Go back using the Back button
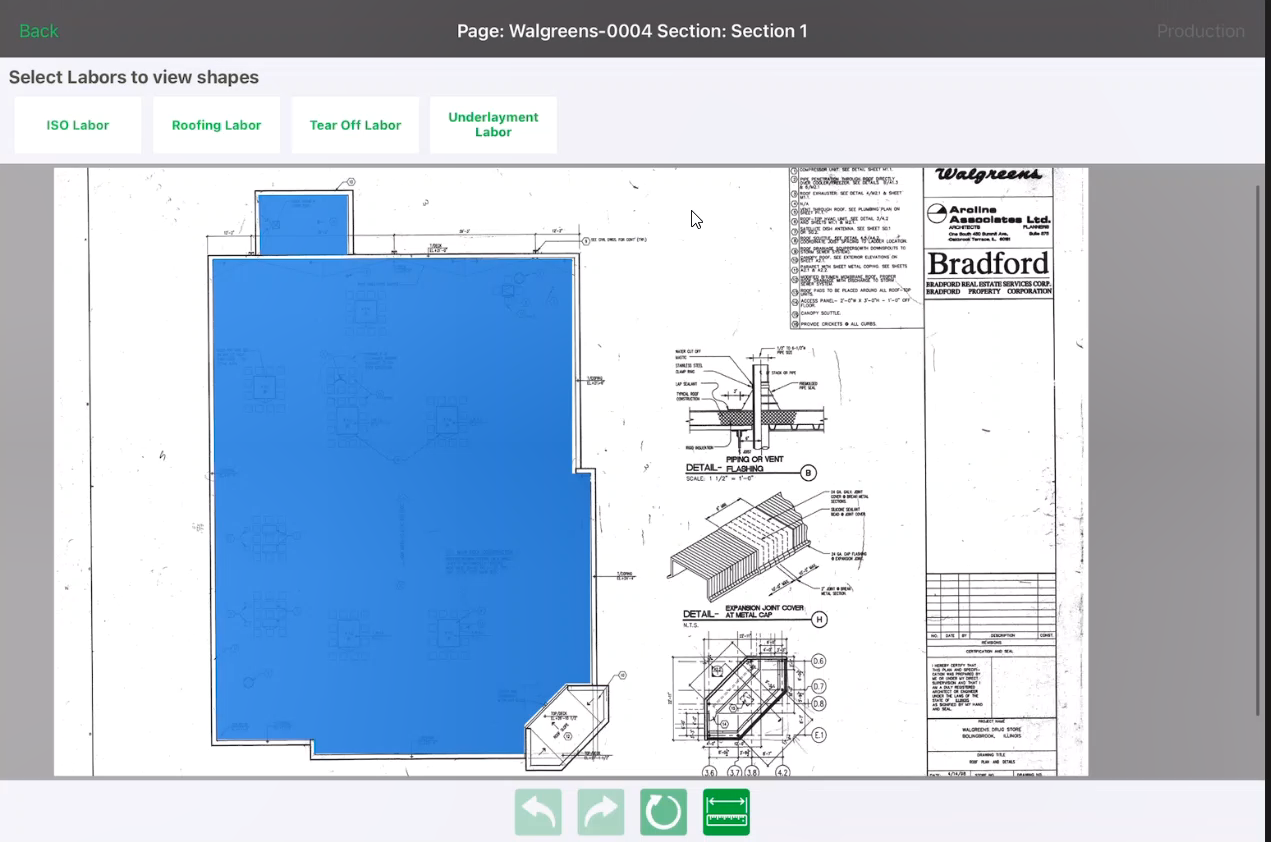The height and width of the screenshot is (842, 1271). click(x=39, y=31)
